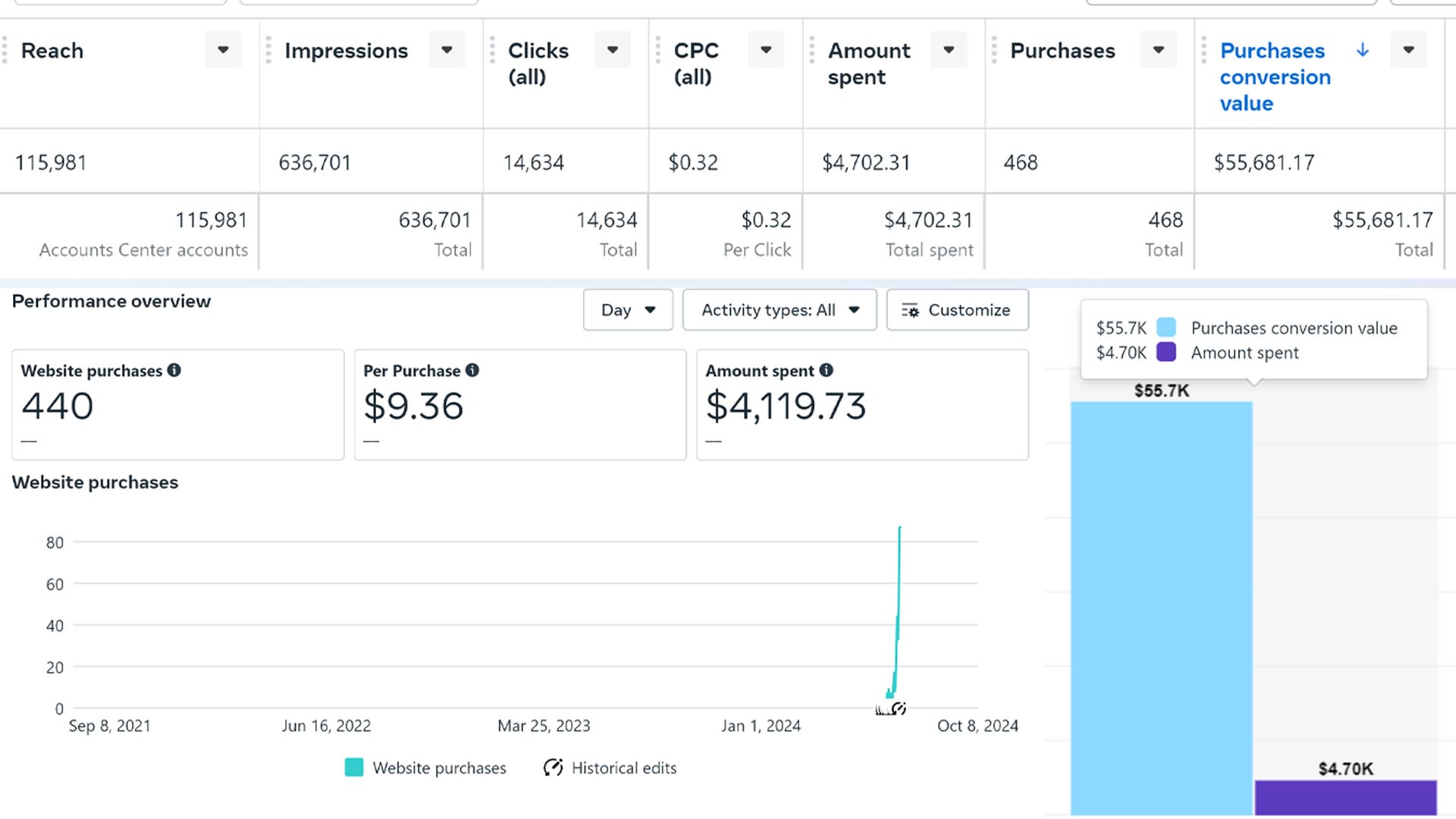Open the Activity types: All dropdown

coord(780,310)
